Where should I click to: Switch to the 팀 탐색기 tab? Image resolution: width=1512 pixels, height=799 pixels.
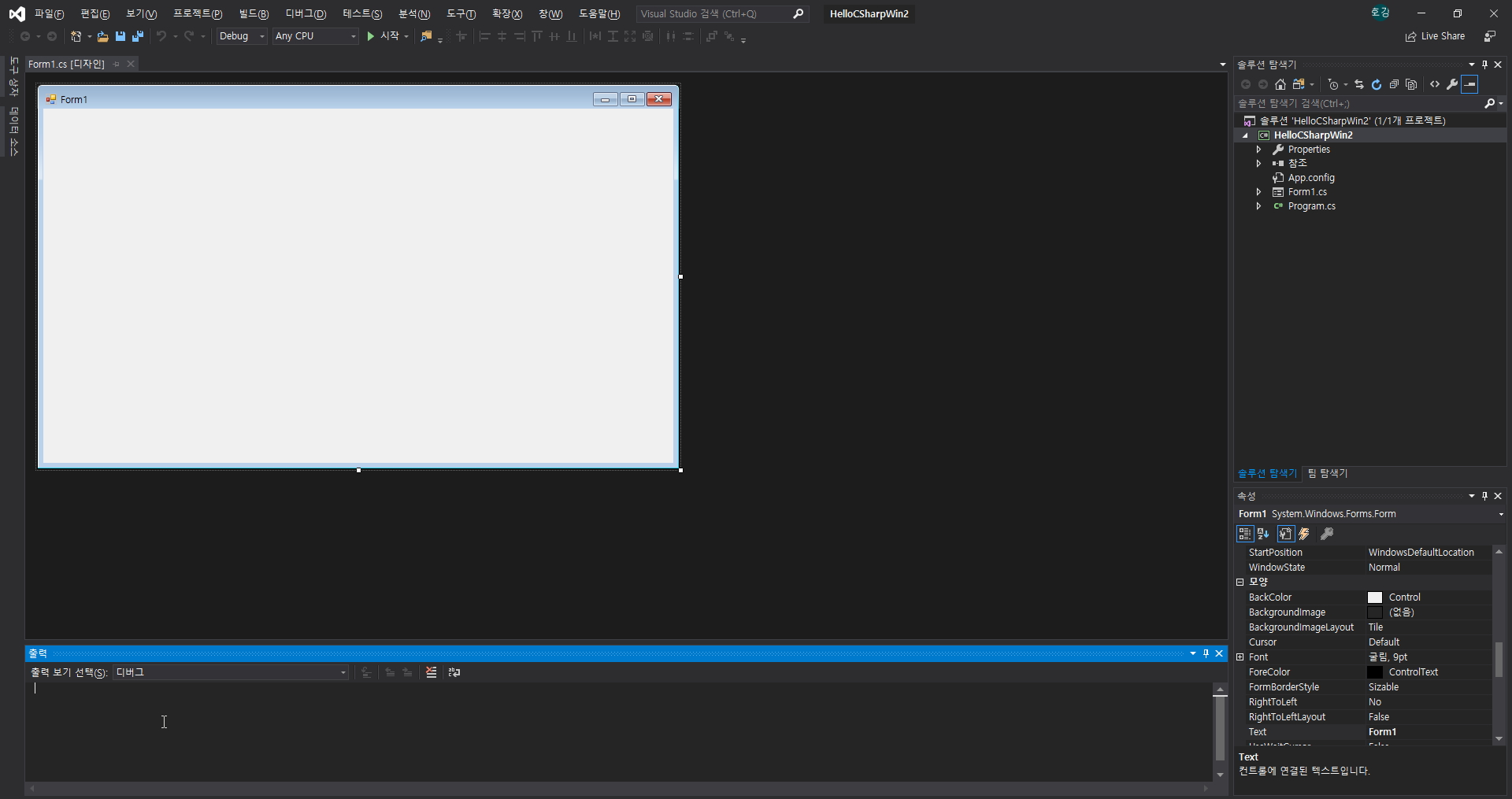pyautogui.click(x=1328, y=473)
